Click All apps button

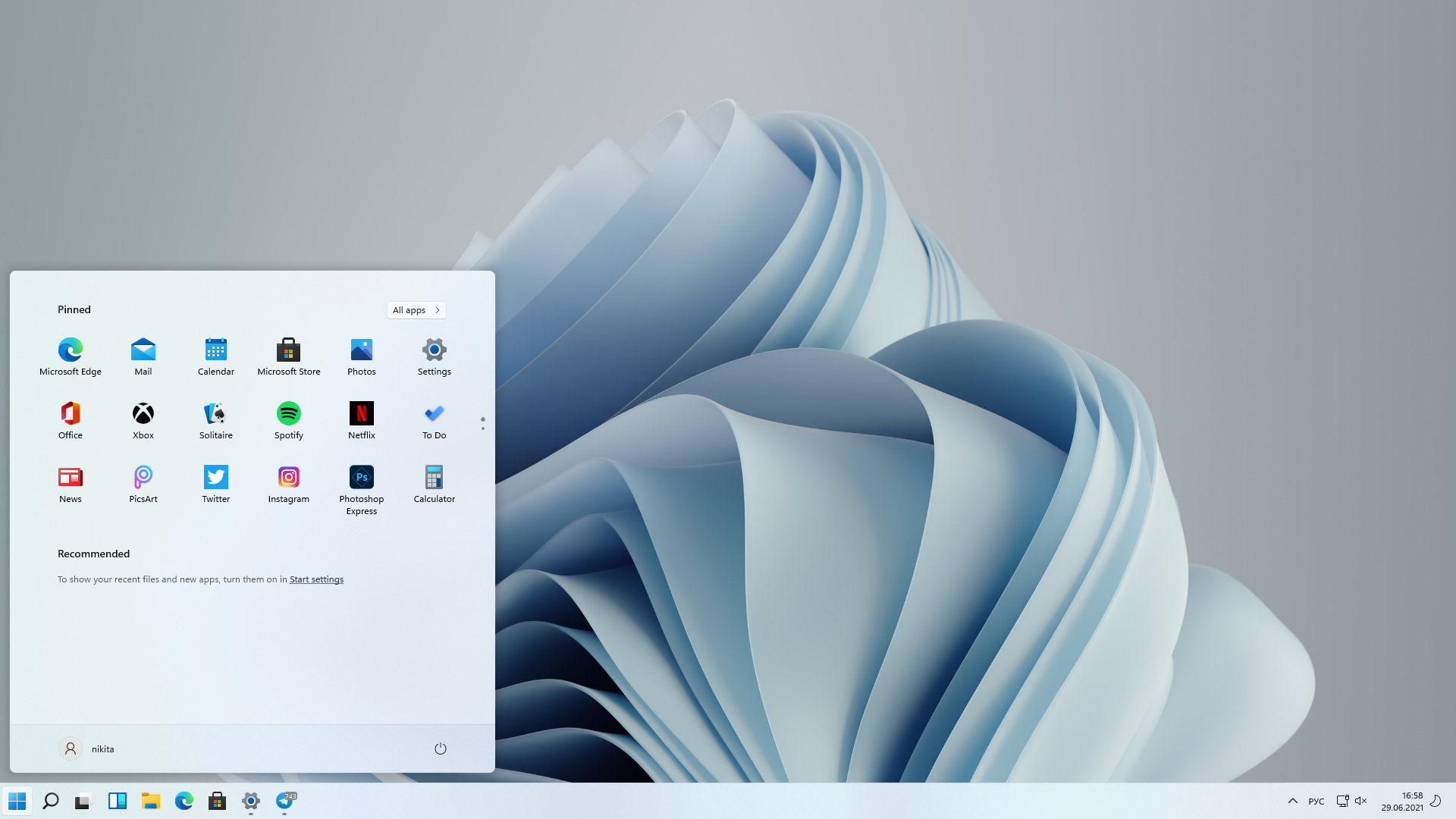pos(416,309)
